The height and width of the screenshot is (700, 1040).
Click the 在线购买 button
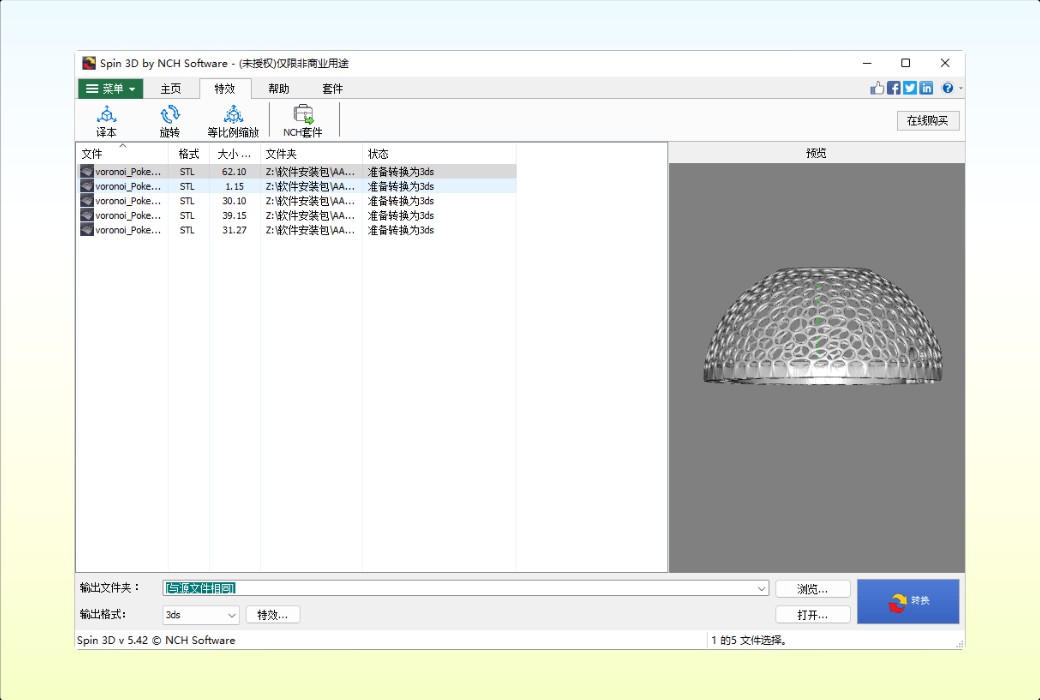click(x=928, y=121)
